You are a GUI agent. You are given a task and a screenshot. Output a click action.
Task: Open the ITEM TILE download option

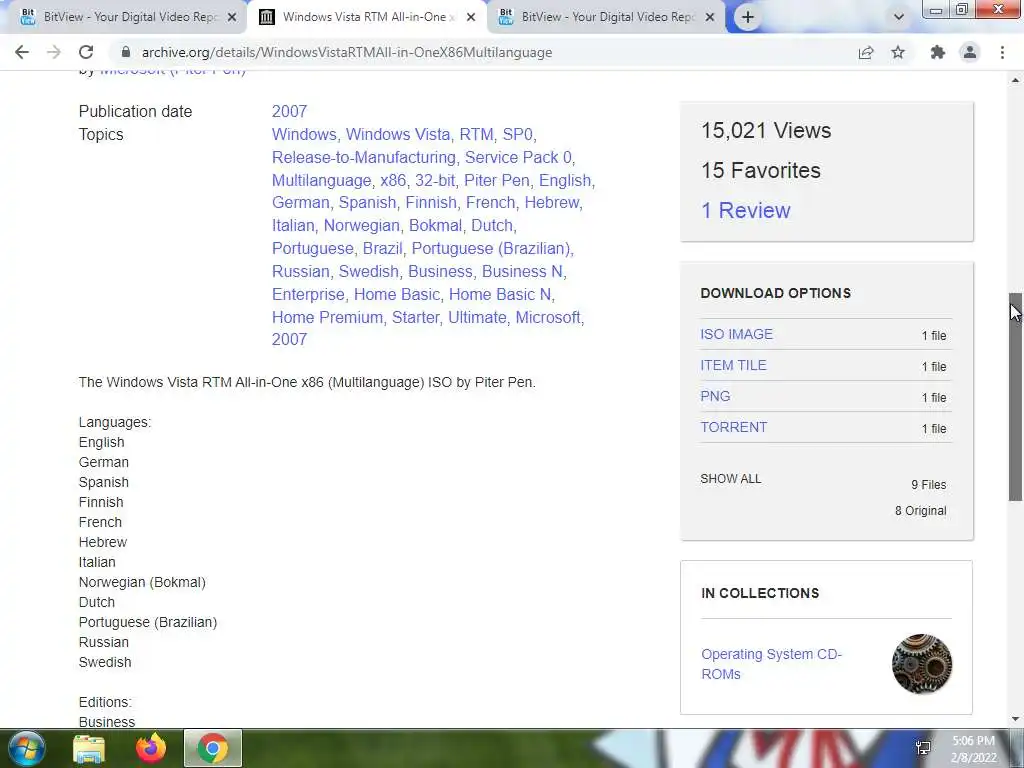pos(733,365)
